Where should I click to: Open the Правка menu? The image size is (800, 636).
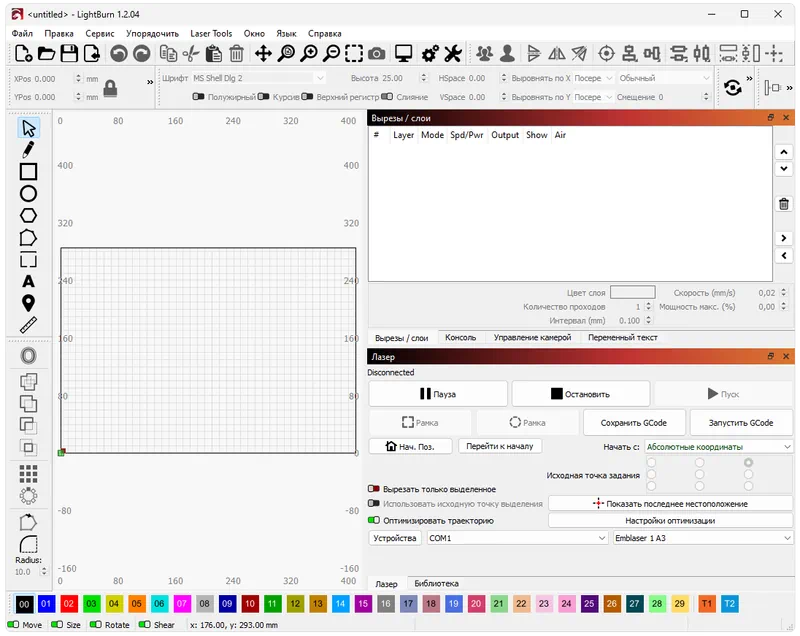point(59,34)
